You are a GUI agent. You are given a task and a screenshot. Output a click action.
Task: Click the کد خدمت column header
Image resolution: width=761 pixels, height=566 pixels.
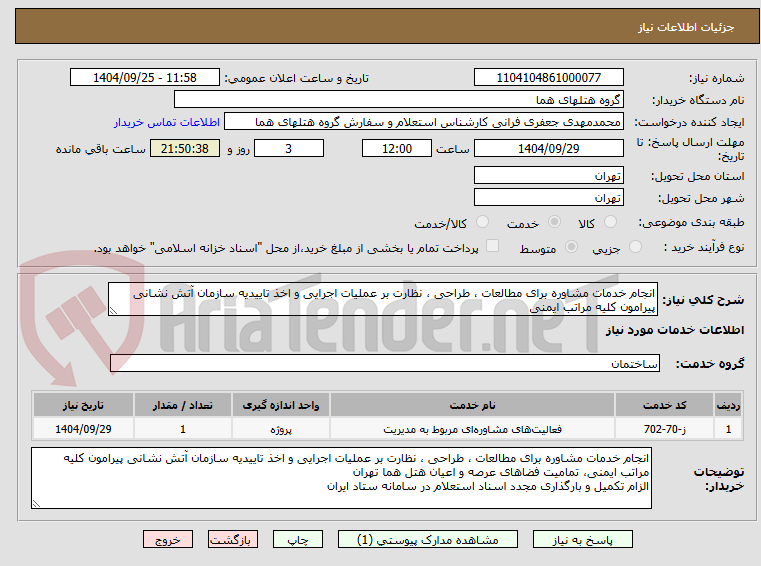coord(664,405)
